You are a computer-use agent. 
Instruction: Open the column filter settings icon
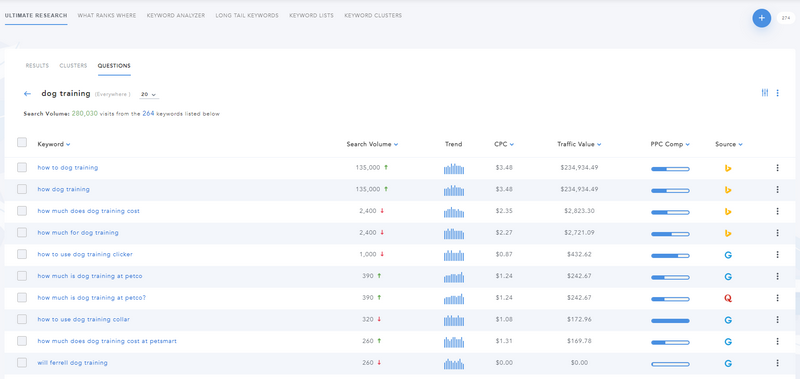(765, 93)
